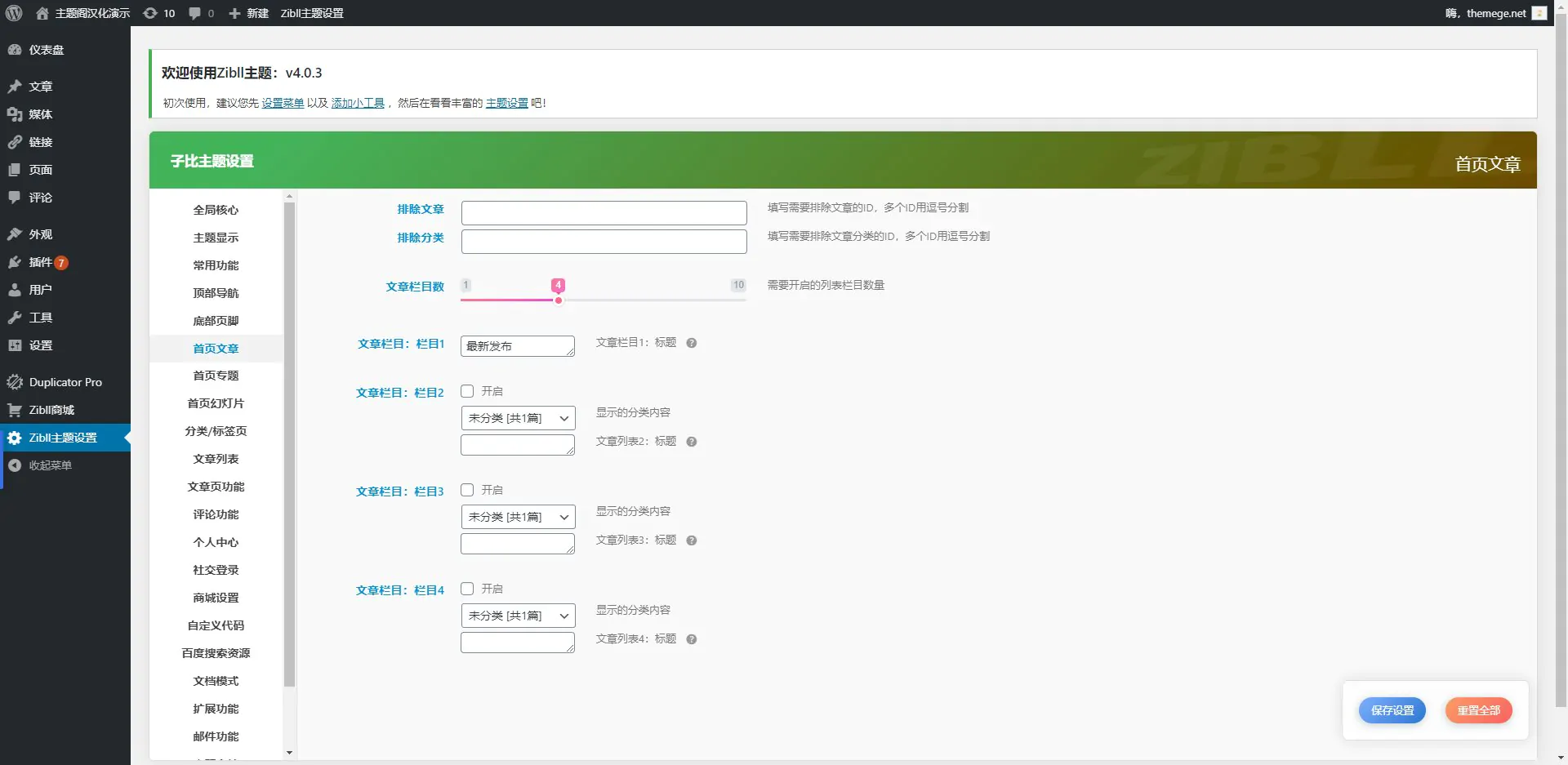The height and width of the screenshot is (765, 1568).
Task: Click the WordPress logo icon
Action: click(14, 13)
